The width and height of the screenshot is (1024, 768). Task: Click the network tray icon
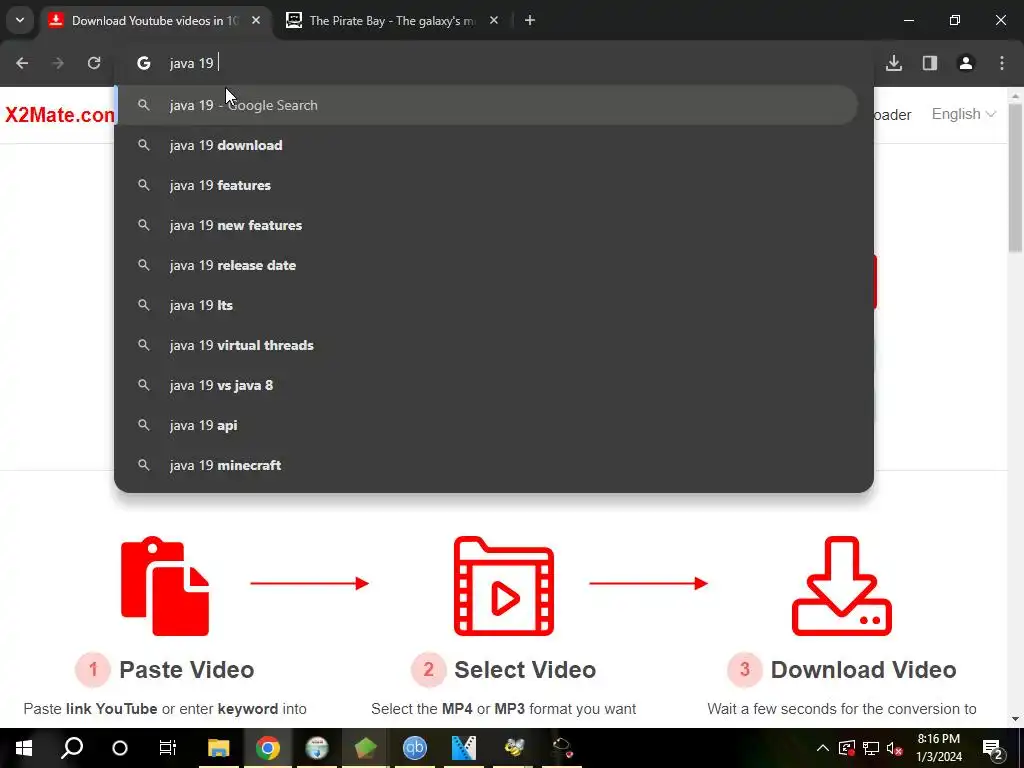point(871,748)
